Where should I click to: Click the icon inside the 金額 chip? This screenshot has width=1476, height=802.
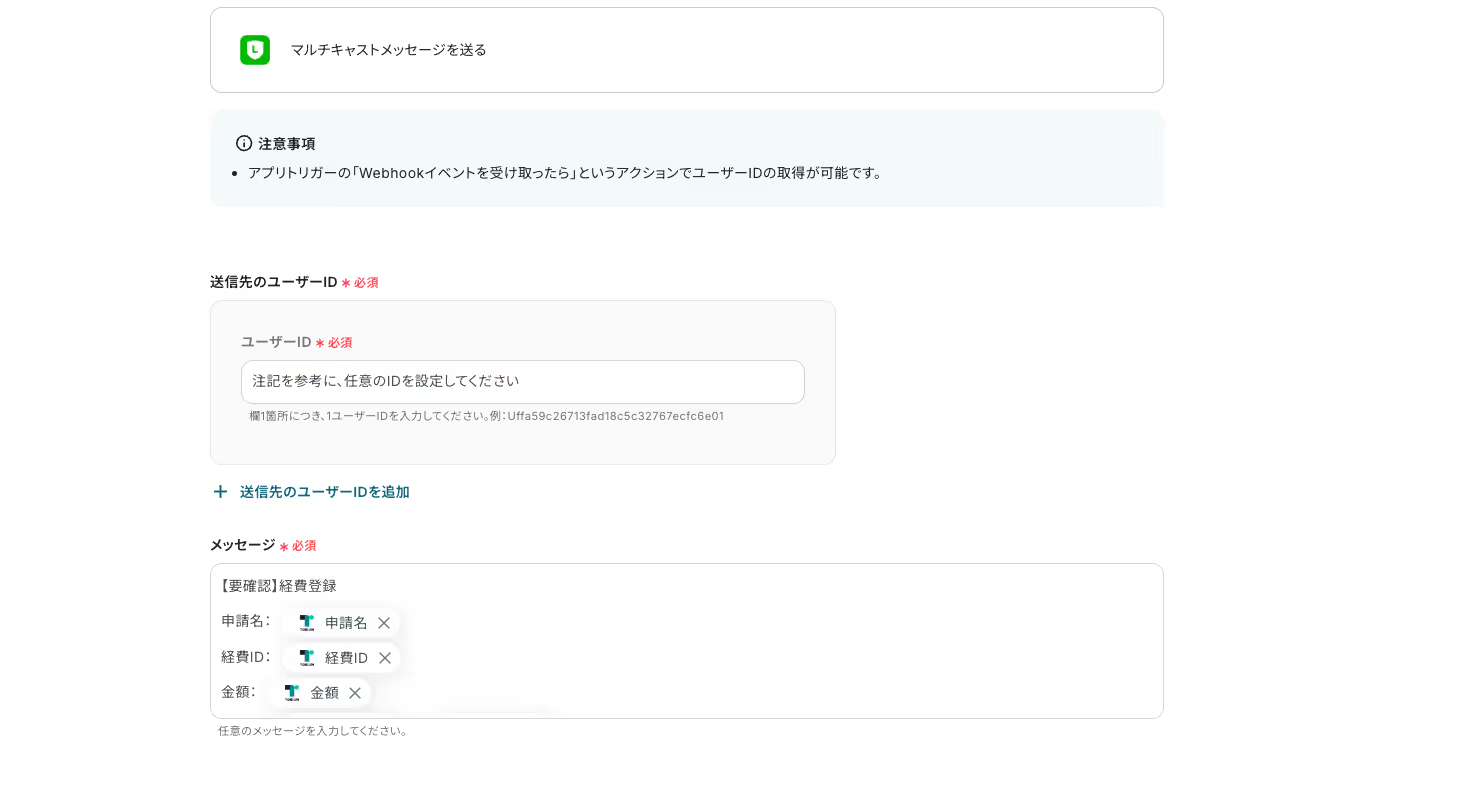[292, 693]
